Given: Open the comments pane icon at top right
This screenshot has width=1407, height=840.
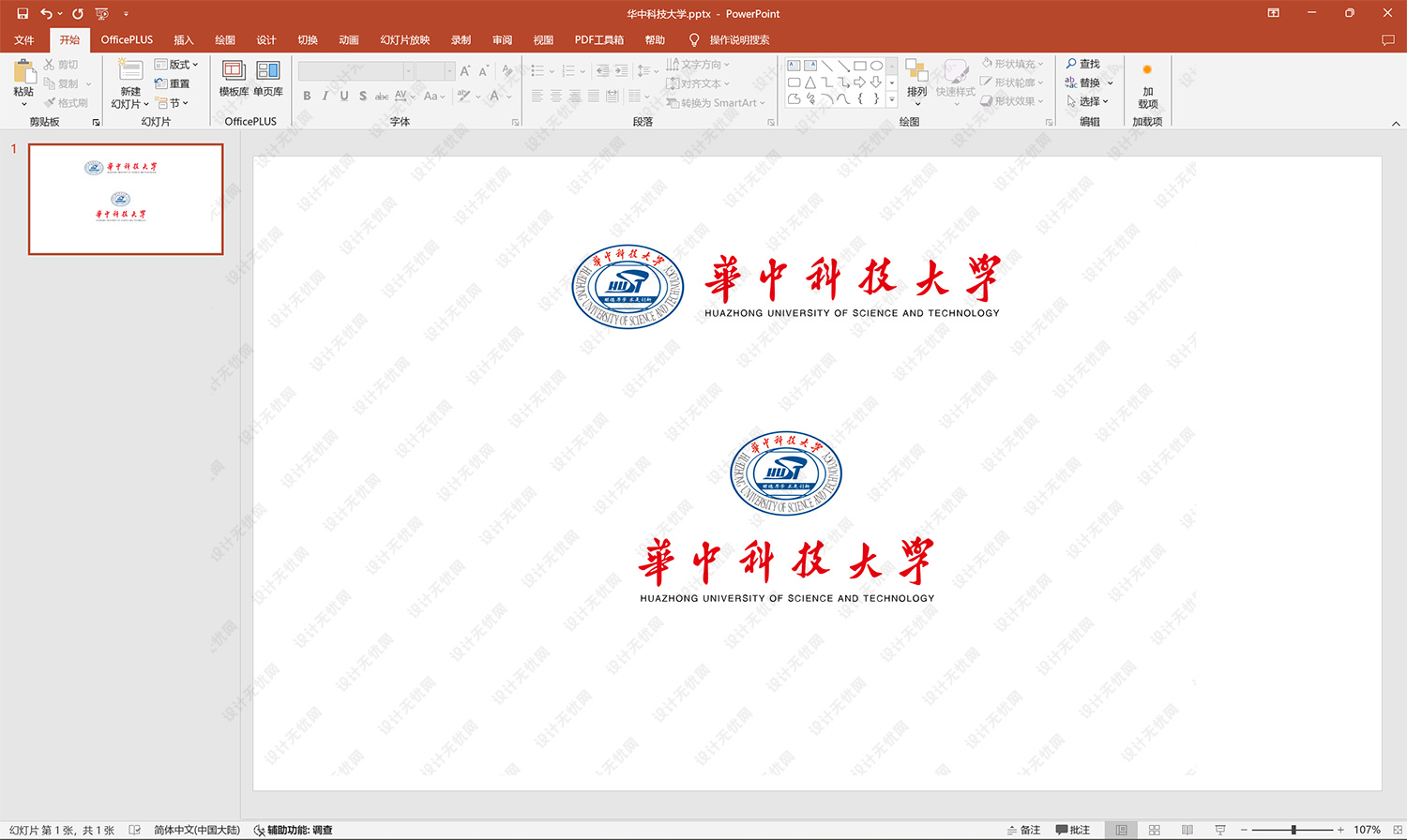Looking at the screenshot, I should pos(1388,40).
